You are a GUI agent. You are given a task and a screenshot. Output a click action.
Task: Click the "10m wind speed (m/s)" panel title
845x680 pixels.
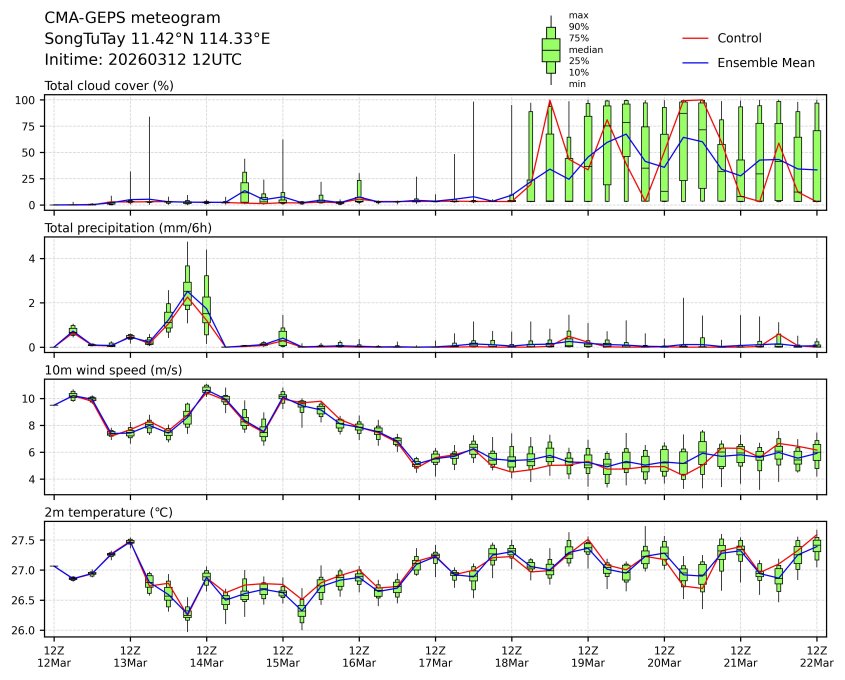[113, 370]
